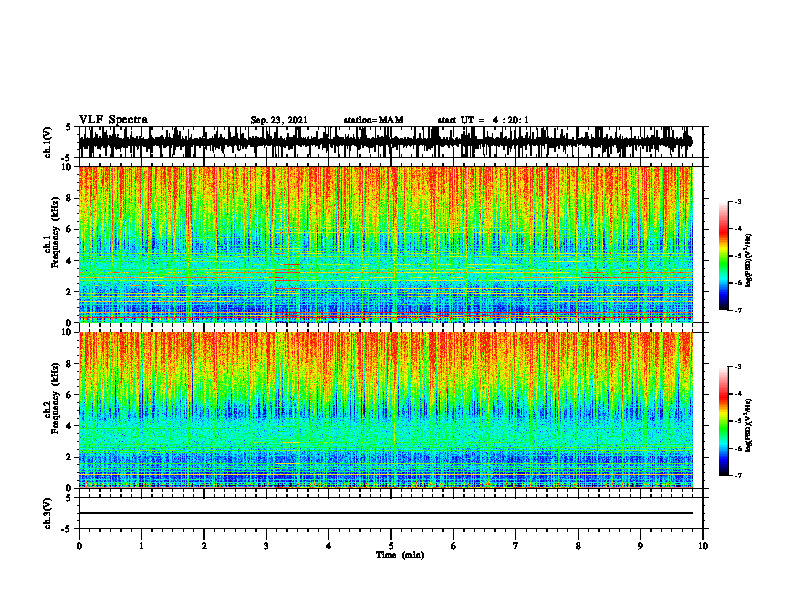Click the time axis tick label "4"
This screenshot has width=792, height=612.
pos(328,546)
